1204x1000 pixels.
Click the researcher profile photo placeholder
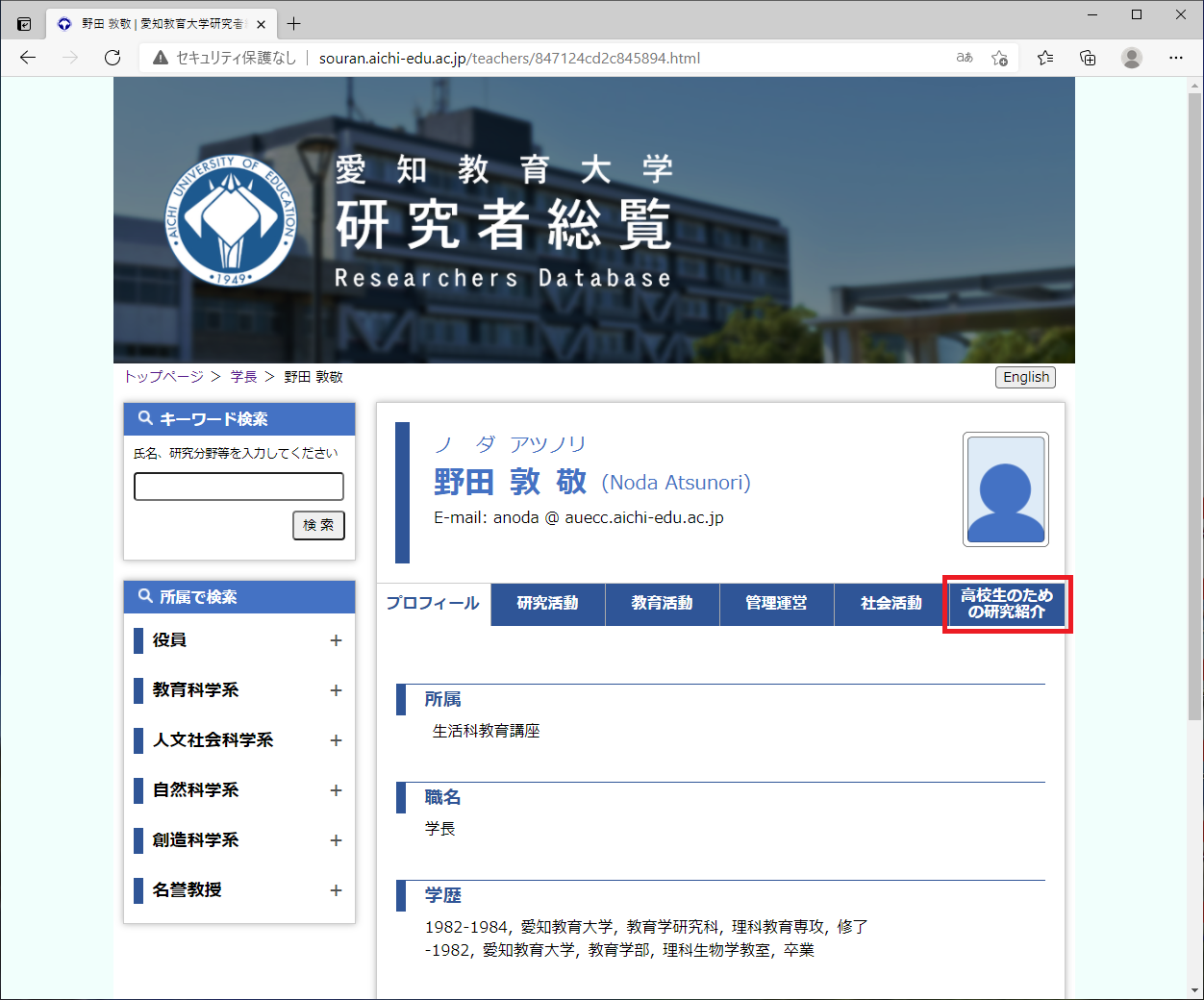click(1006, 489)
